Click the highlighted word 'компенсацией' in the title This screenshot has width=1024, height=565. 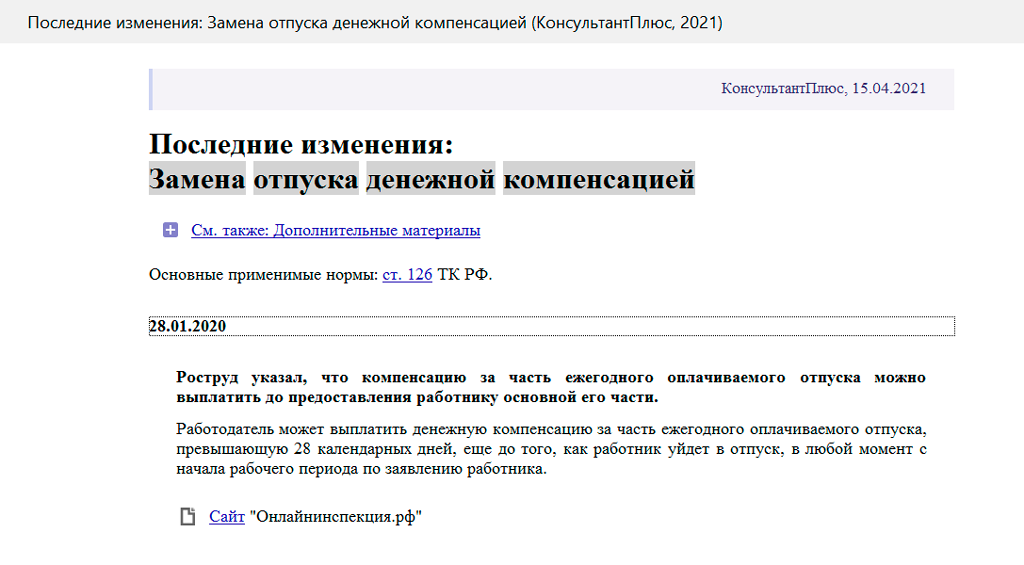599,178
